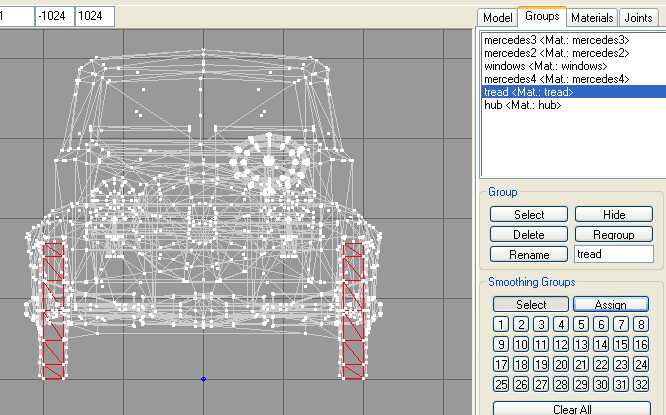Switch to the Model tab

pyautogui.click(x=497, y=18)
